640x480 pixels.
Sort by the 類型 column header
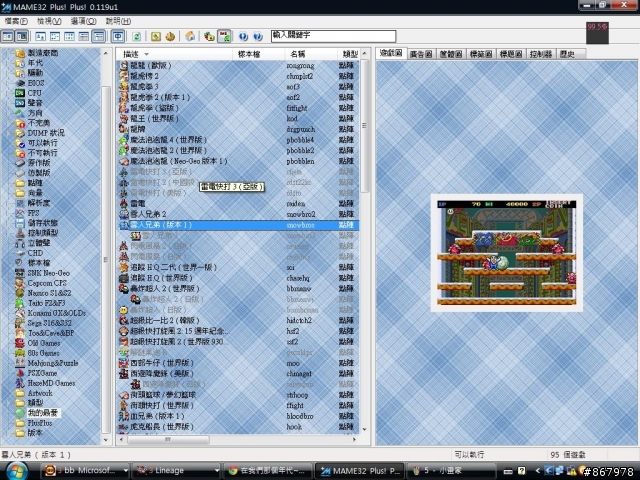tap(348, 54)
